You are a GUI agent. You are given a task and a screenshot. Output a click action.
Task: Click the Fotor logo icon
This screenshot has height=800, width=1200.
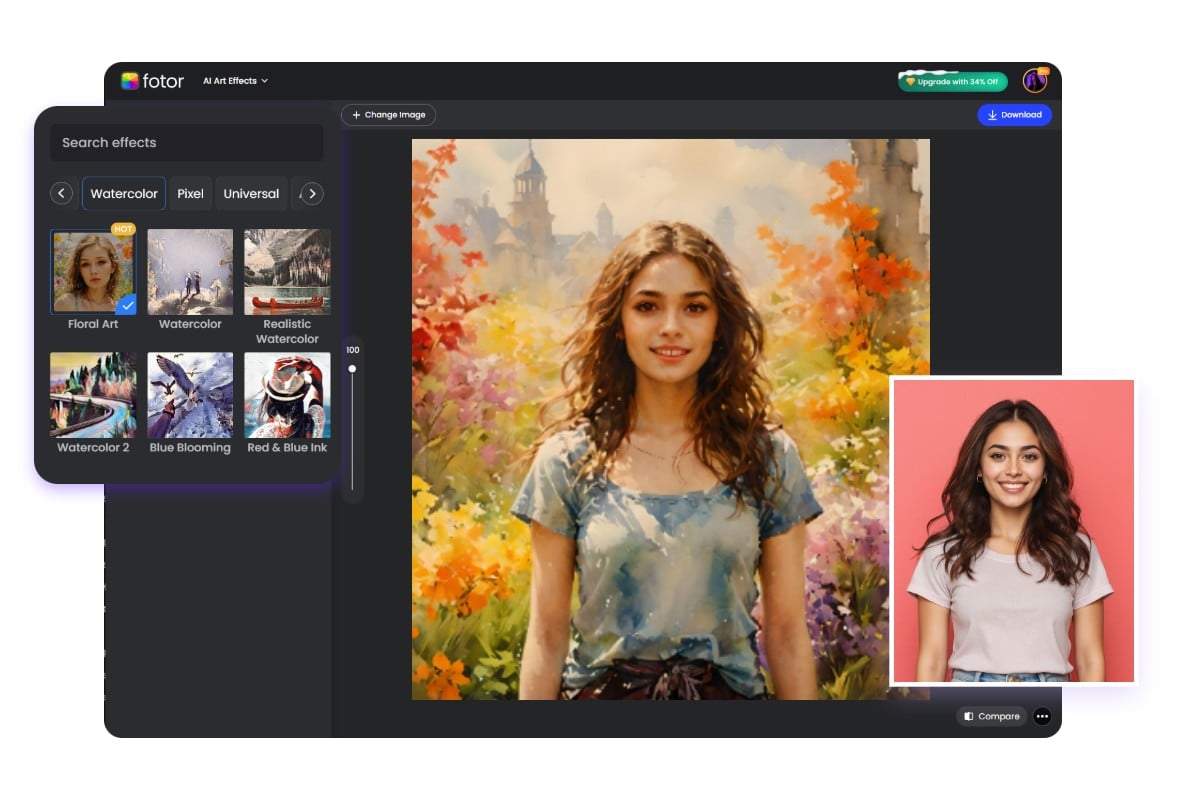tap(130, 81)
